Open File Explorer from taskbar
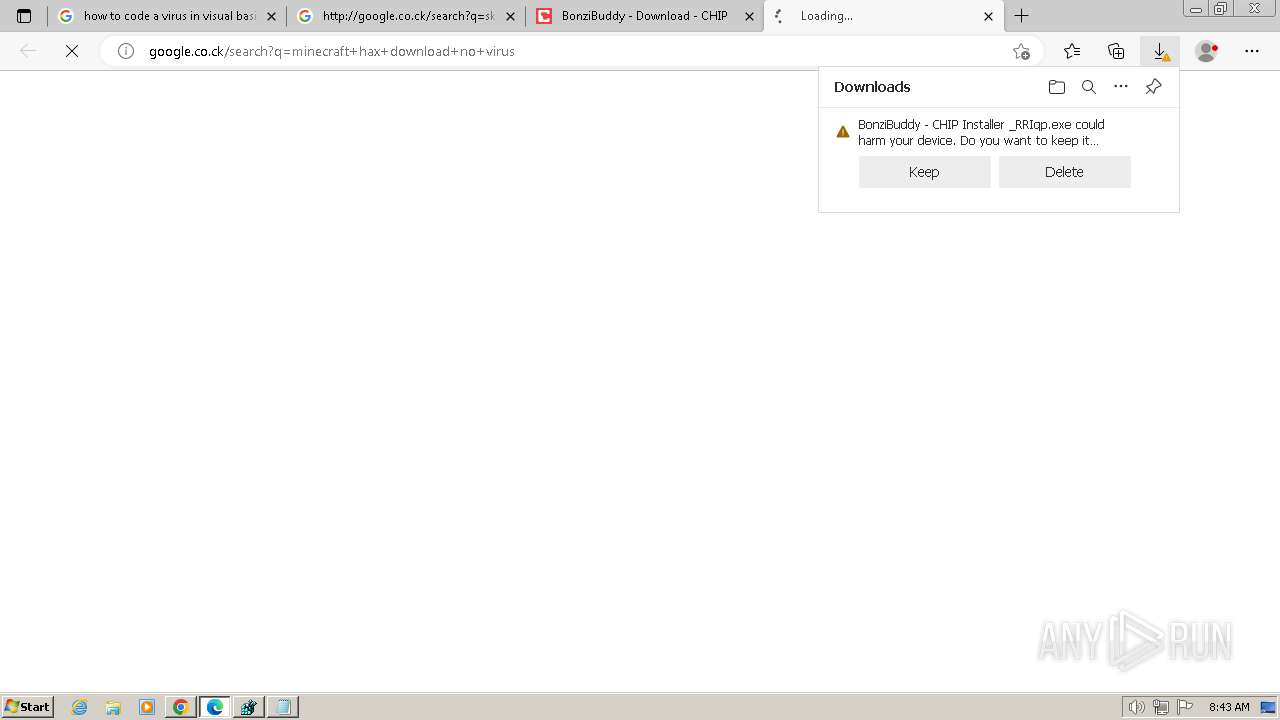This screenshot has width=1280, height=720. click(113, 707)
